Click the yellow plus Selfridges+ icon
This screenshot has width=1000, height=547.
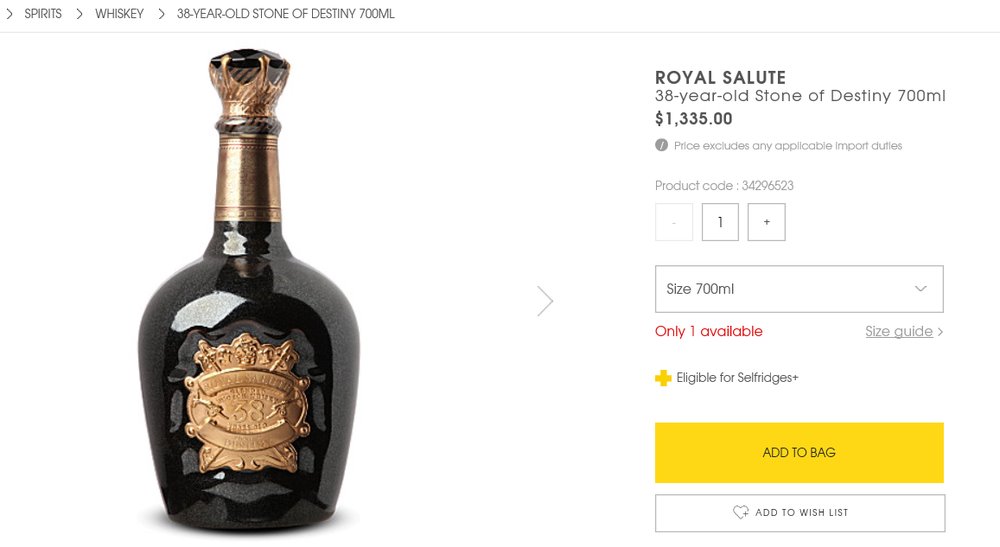[x=663, y=378]
